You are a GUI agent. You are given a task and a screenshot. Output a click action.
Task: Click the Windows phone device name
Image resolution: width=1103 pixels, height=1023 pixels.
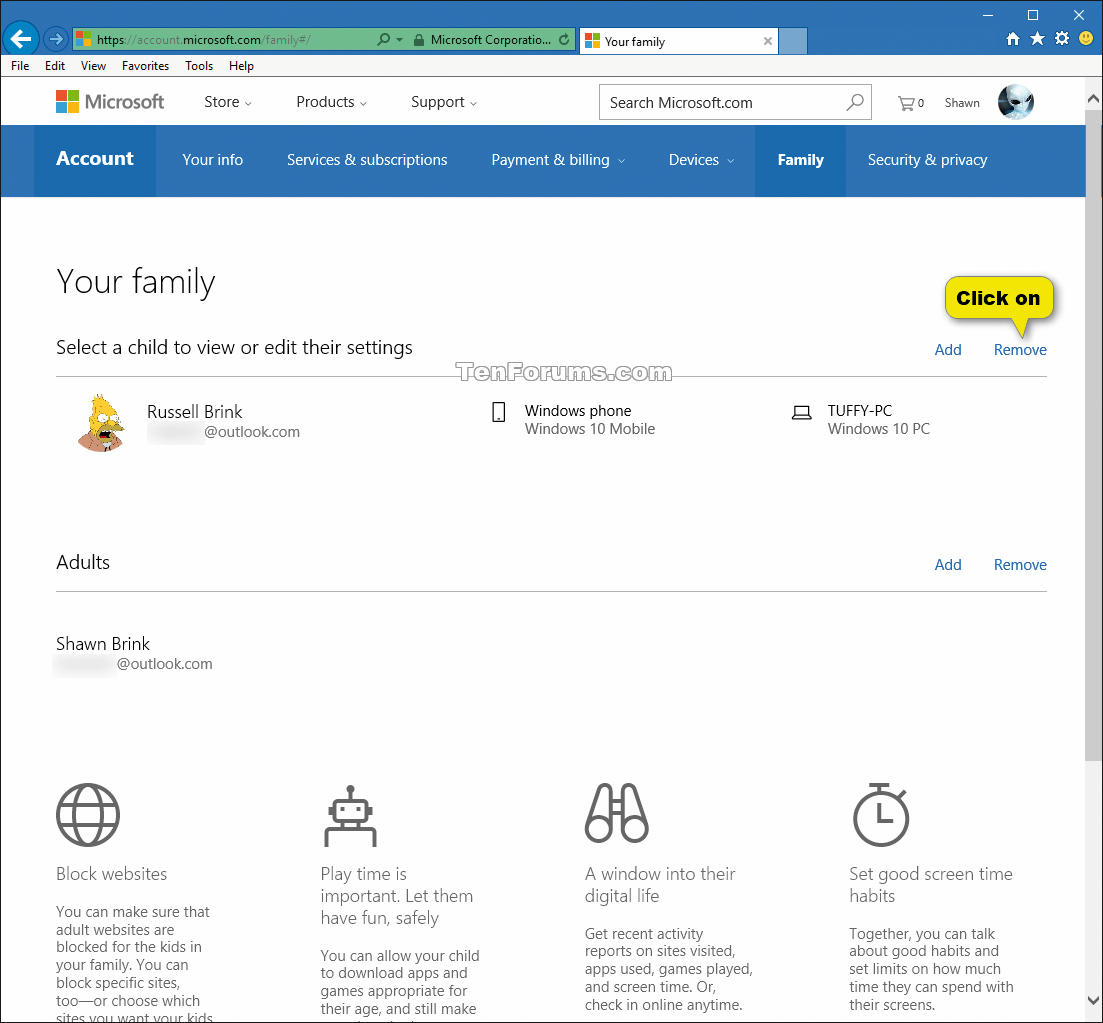point(578,411)
